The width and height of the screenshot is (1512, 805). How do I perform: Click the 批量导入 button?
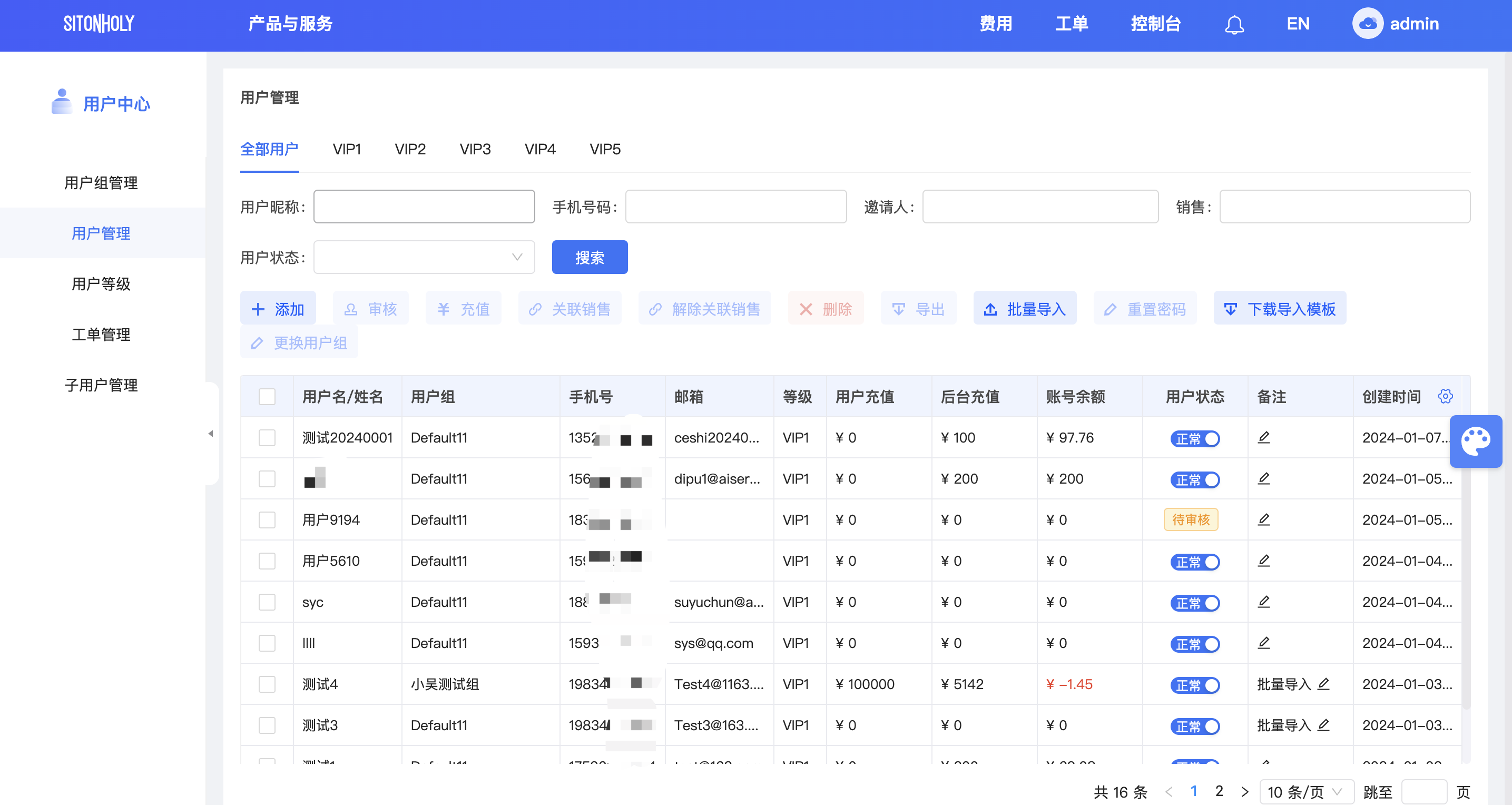click(x=1024, y=308)
